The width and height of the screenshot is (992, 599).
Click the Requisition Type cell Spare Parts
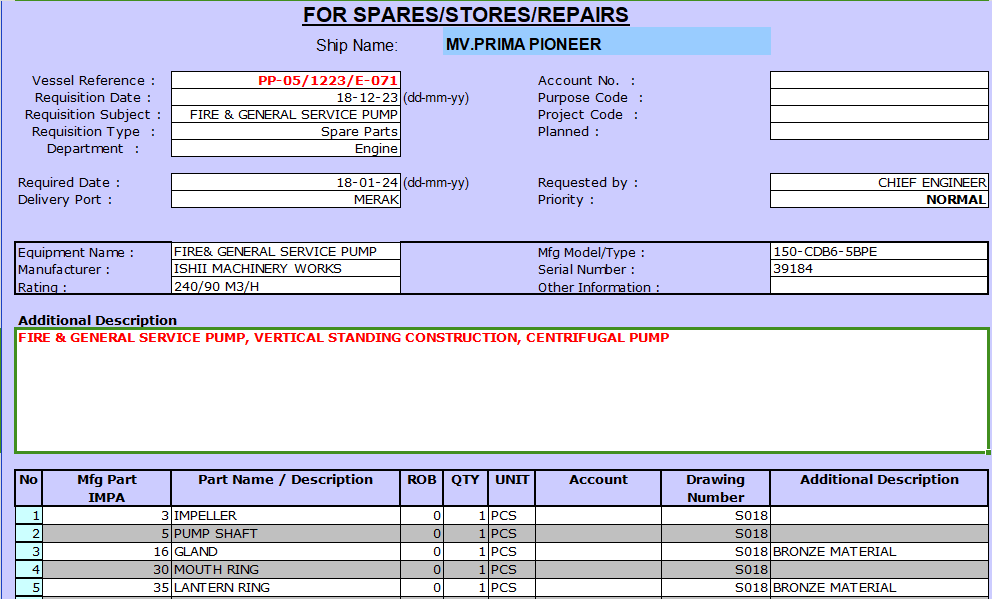[x=286, y=132]
